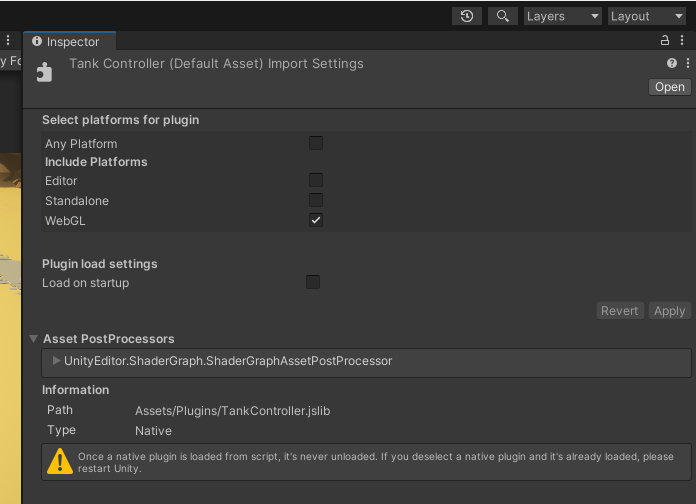This screenshot has height=504, width=696.
Task: Click the yellow warning icon
Action: (59, 461)
